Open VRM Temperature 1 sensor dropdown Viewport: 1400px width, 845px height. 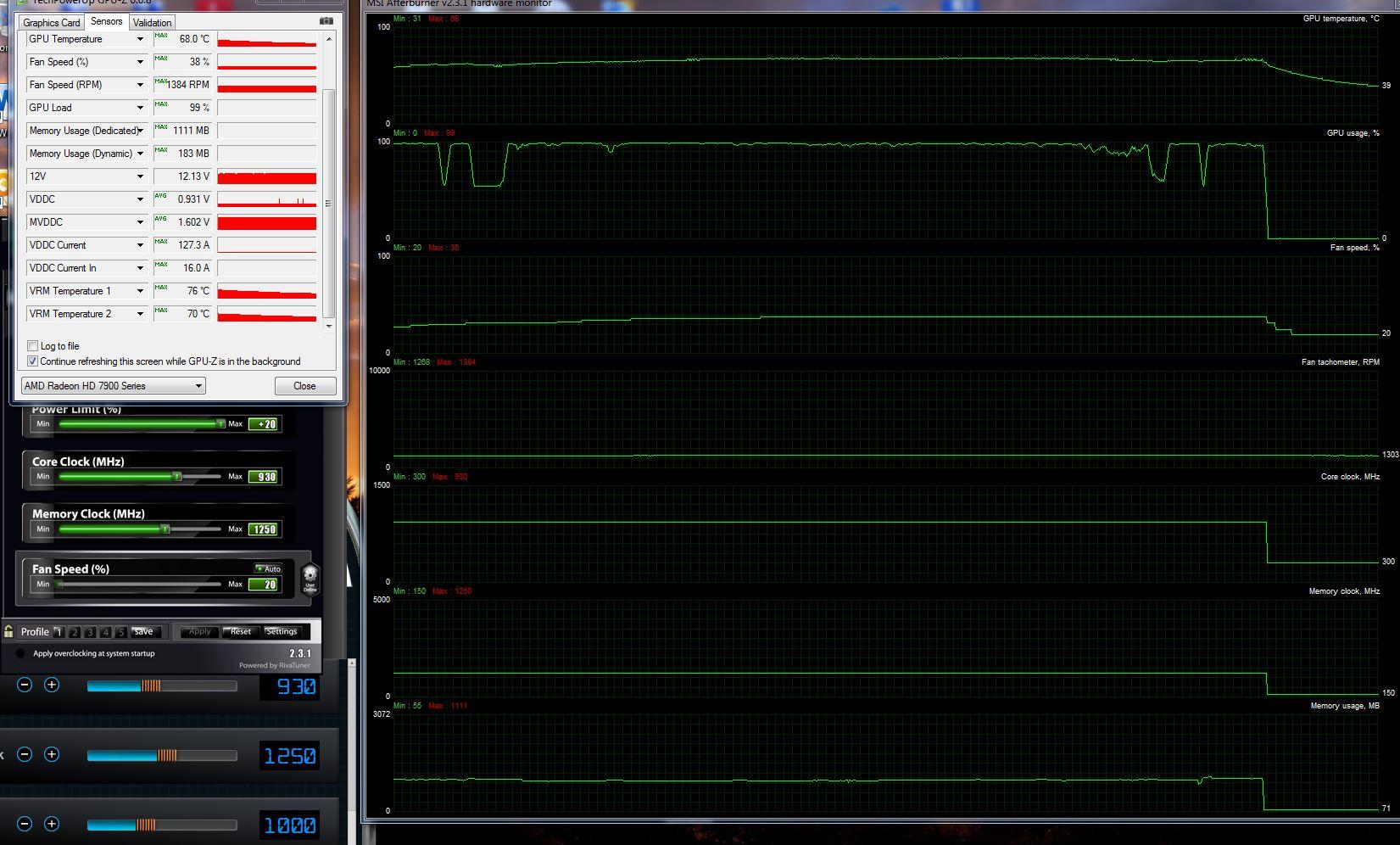[140, 291]
